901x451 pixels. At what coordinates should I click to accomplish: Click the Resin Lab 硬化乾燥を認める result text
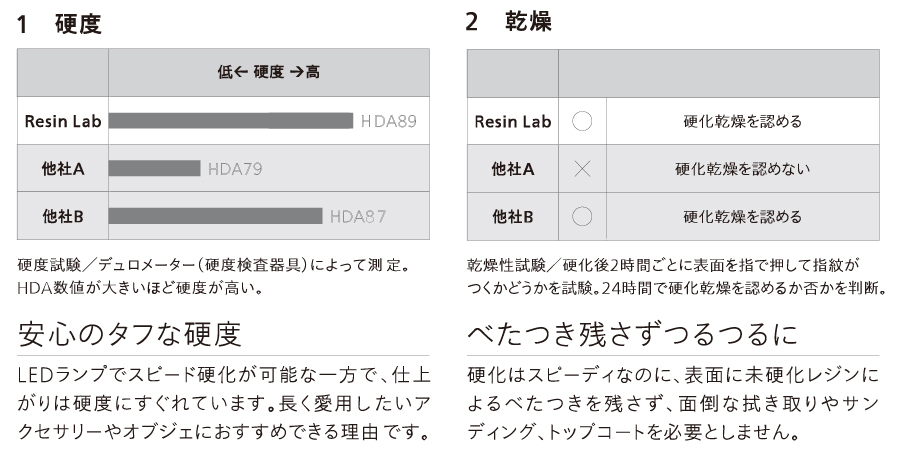[x=742, y=121]
